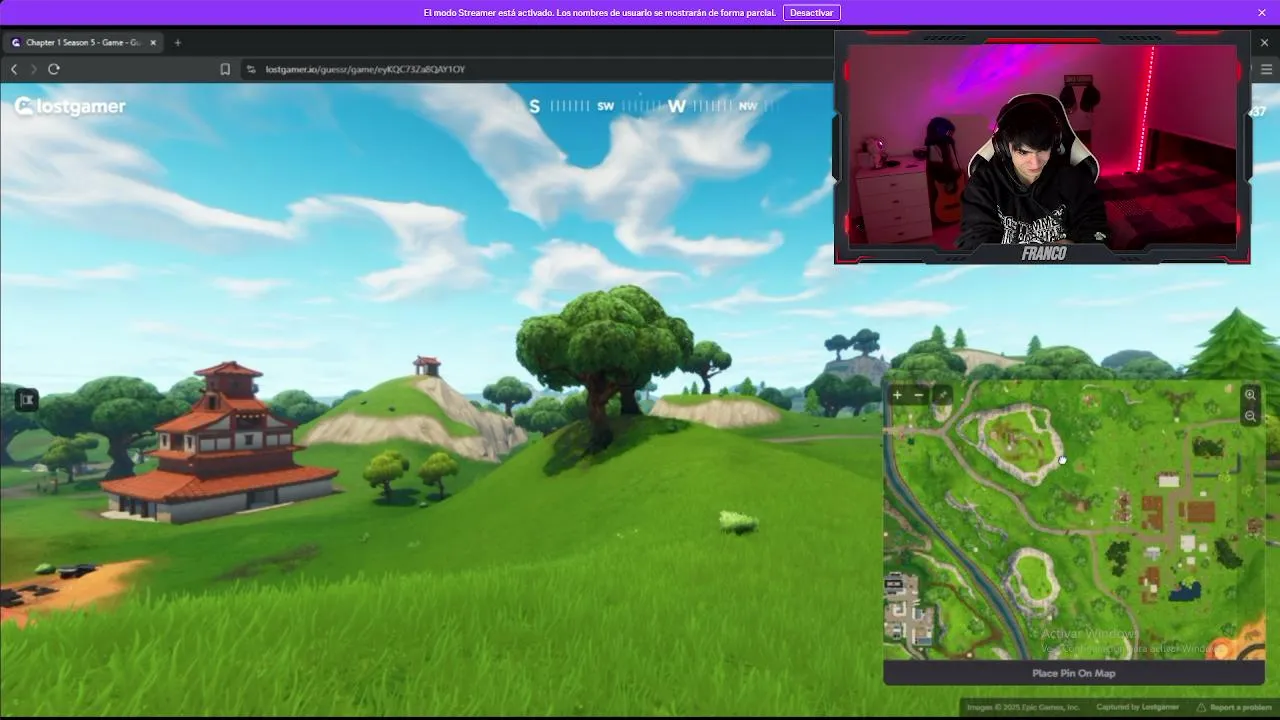Close the Chapter 1 Season 5 tab
Viewport: 1280px width, 720px height.
pyautogui.click(x=154, y=43)
